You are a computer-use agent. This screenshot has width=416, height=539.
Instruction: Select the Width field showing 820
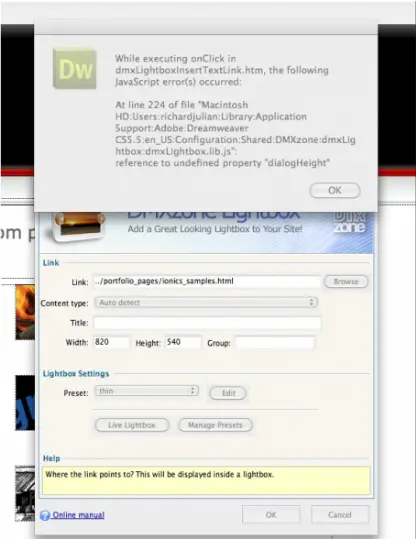coord(111,342)
